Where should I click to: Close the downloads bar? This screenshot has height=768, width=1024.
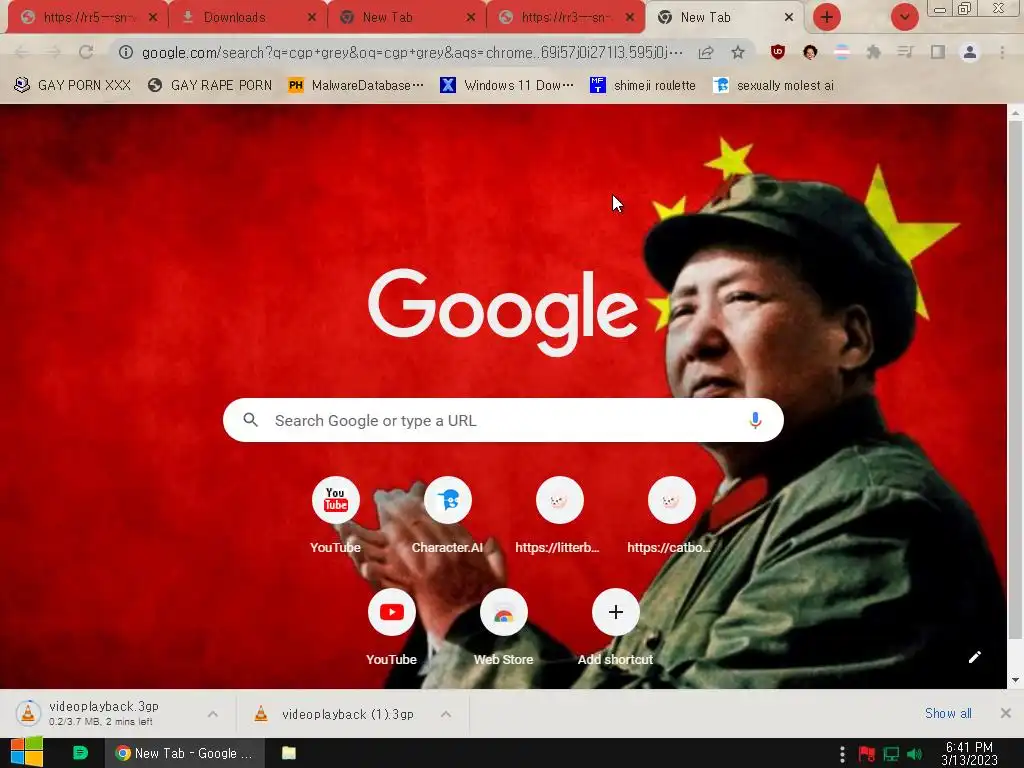(x=1006, y=713)
